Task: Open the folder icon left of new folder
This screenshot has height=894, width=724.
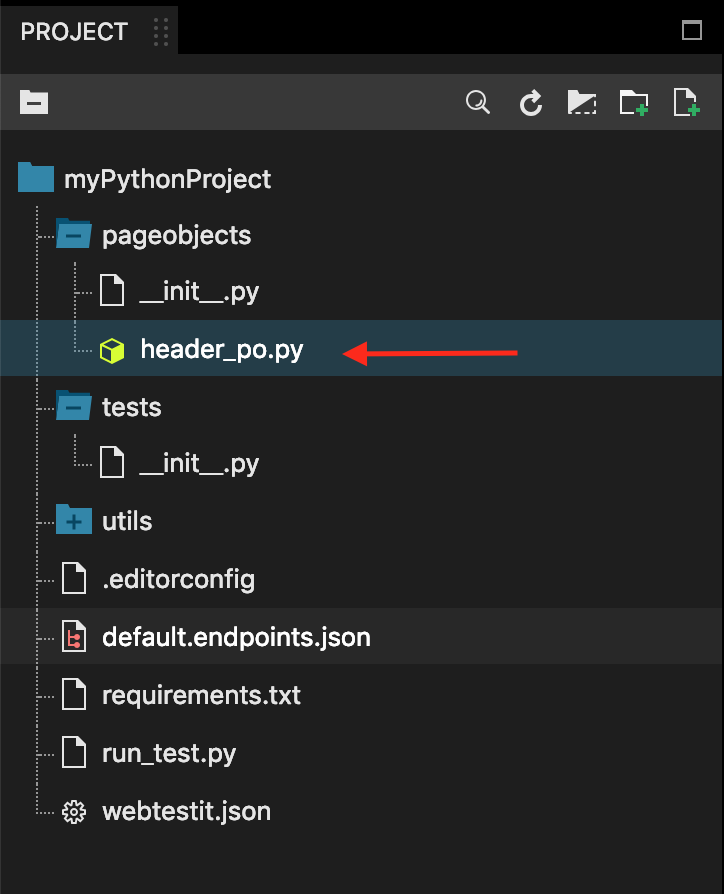Action: coord(582,103)
